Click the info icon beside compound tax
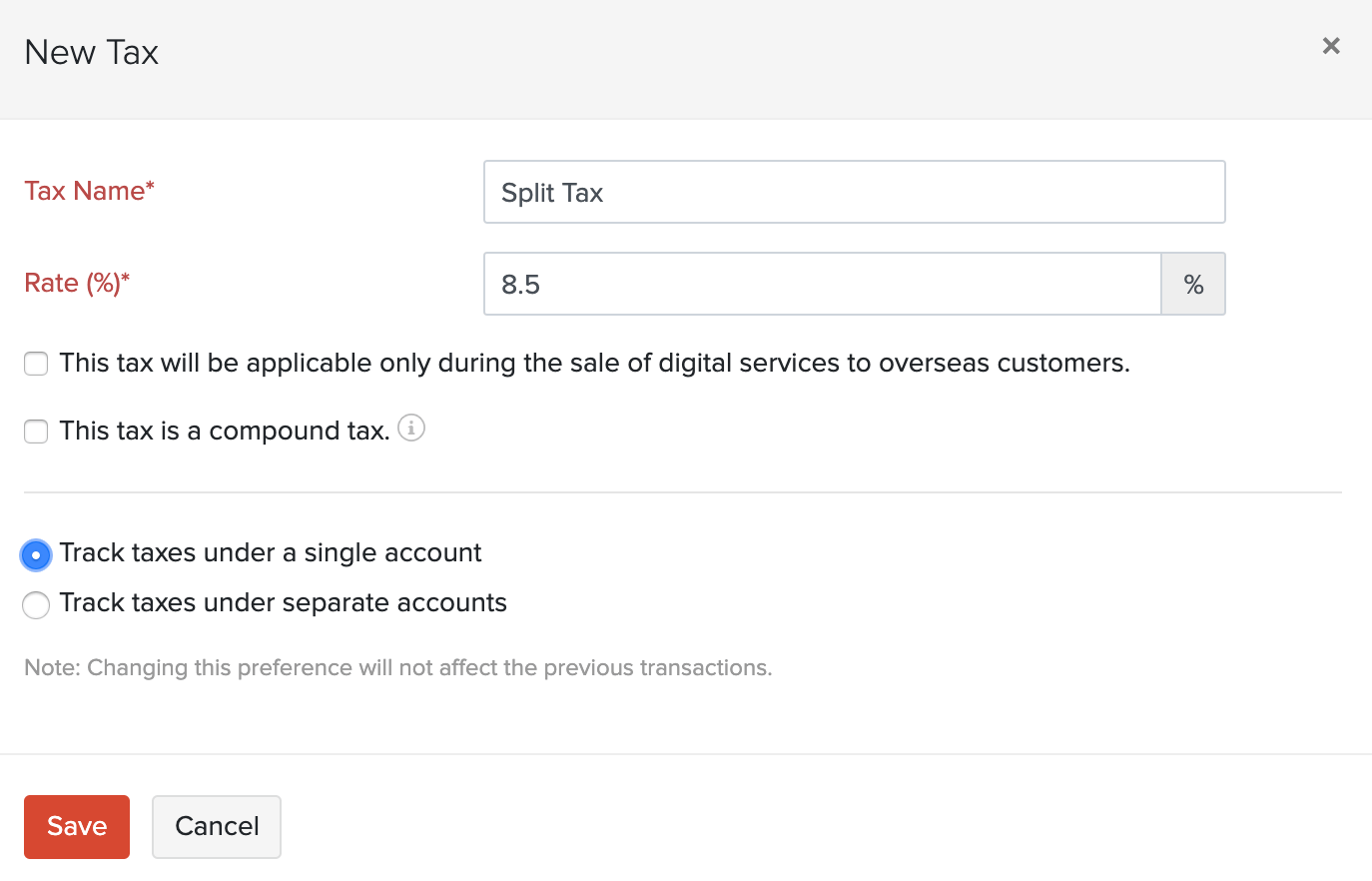1372x881 pixels. (411, 428)
